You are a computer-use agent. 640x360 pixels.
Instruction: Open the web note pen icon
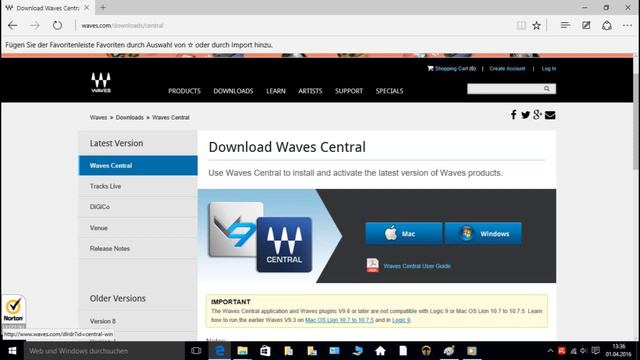pyautogui.click(x=586, y=25)
